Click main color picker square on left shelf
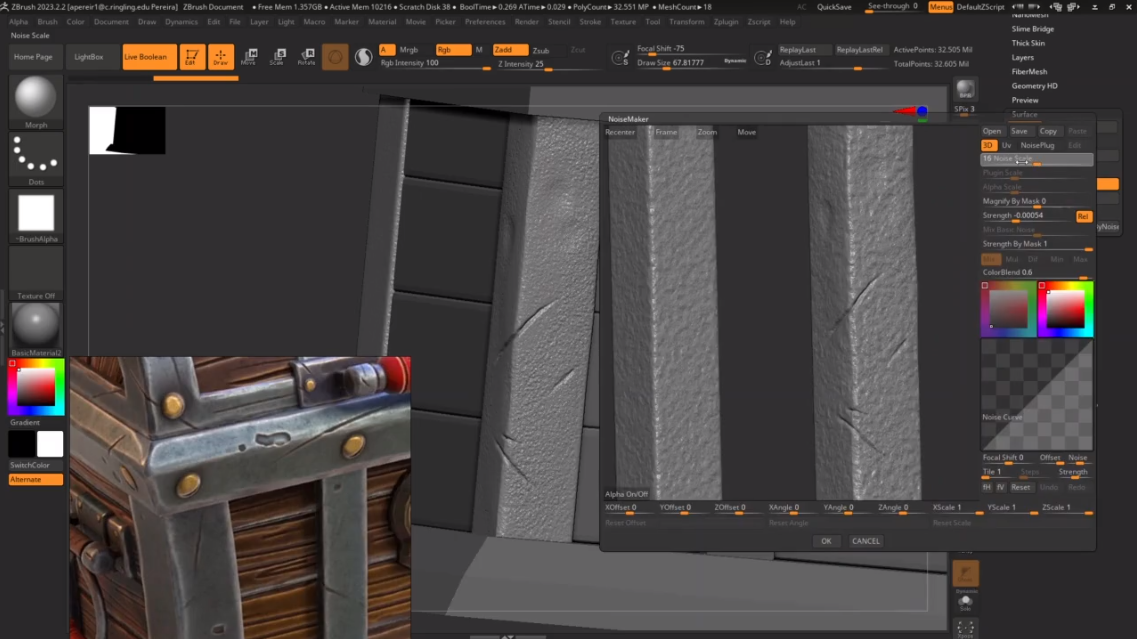This screenshot has height=639, width=1137. coord(36,387)
